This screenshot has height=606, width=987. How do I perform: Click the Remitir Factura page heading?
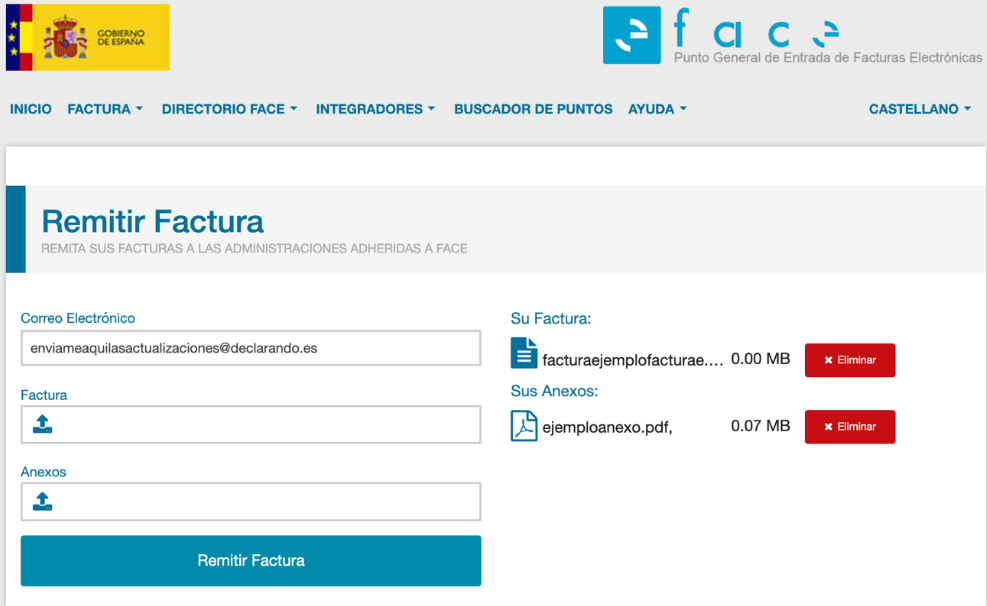pyautogui.click(x=152, y=222)
